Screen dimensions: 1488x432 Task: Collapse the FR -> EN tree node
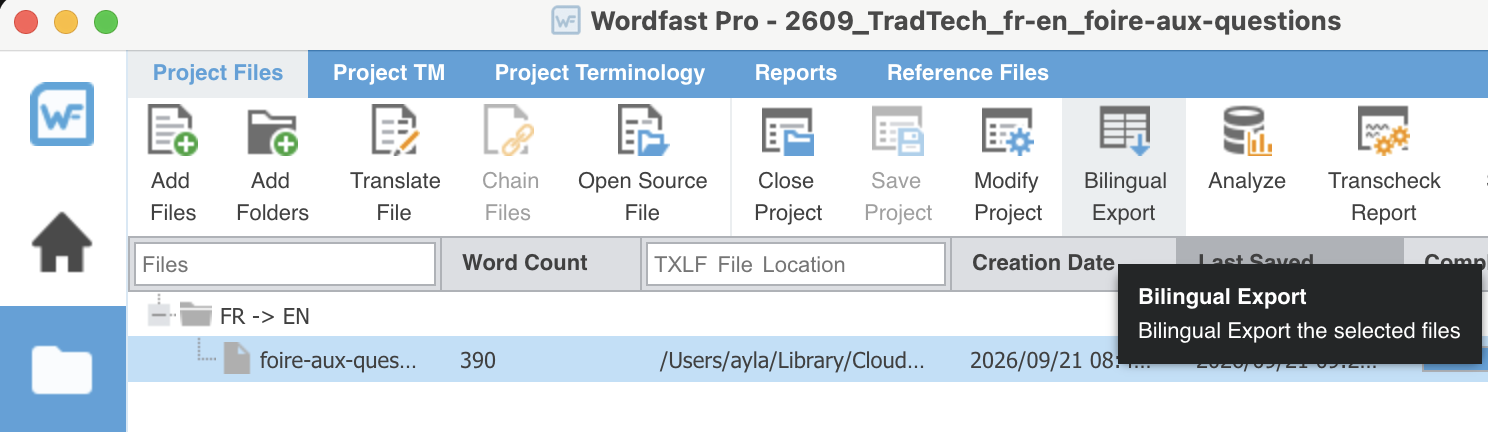click(x=157, y=316)
